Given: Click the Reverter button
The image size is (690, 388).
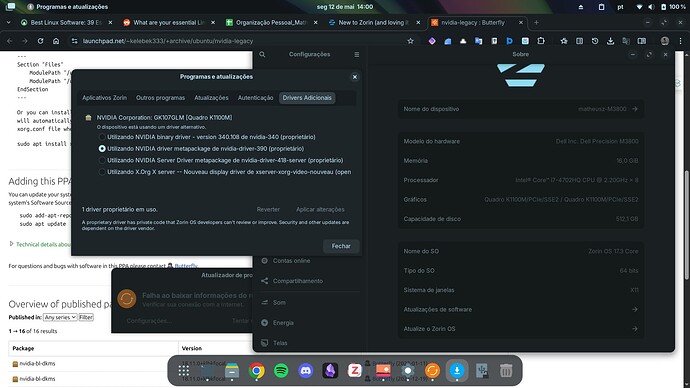Looking at the screenshot, I should click(268, 209).
